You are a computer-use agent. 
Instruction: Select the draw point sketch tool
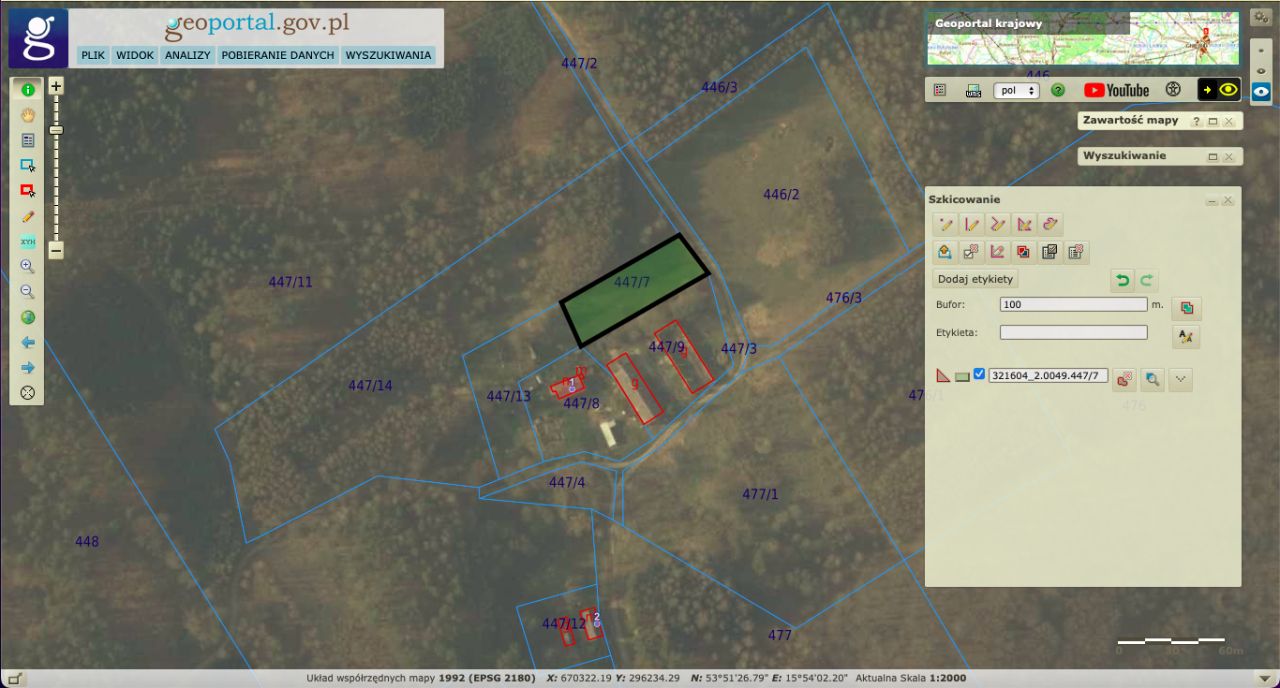click(945, 224)
